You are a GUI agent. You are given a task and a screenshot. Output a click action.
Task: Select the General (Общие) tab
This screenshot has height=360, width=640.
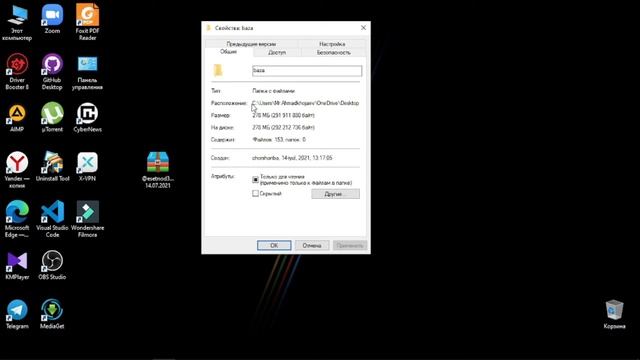pos(228,52)
